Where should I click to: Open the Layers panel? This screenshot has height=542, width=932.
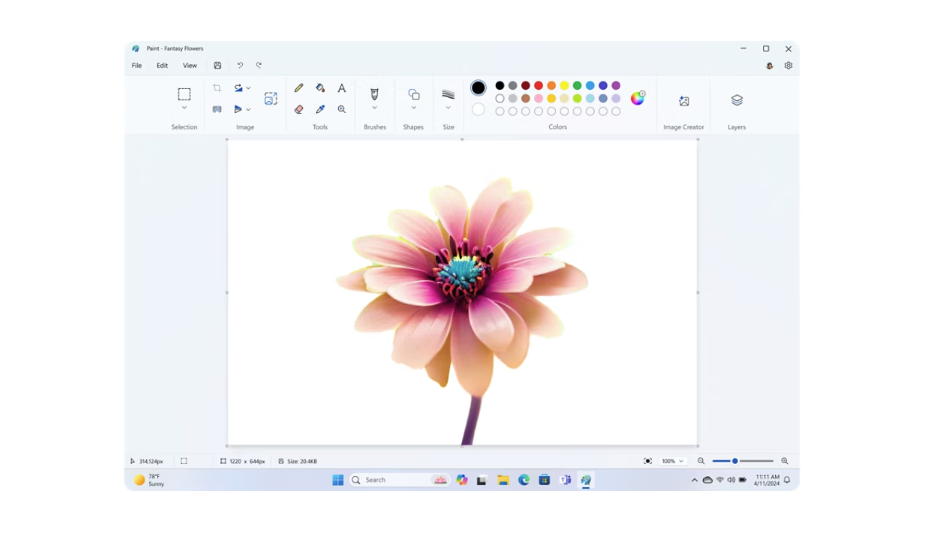point(737,101)
